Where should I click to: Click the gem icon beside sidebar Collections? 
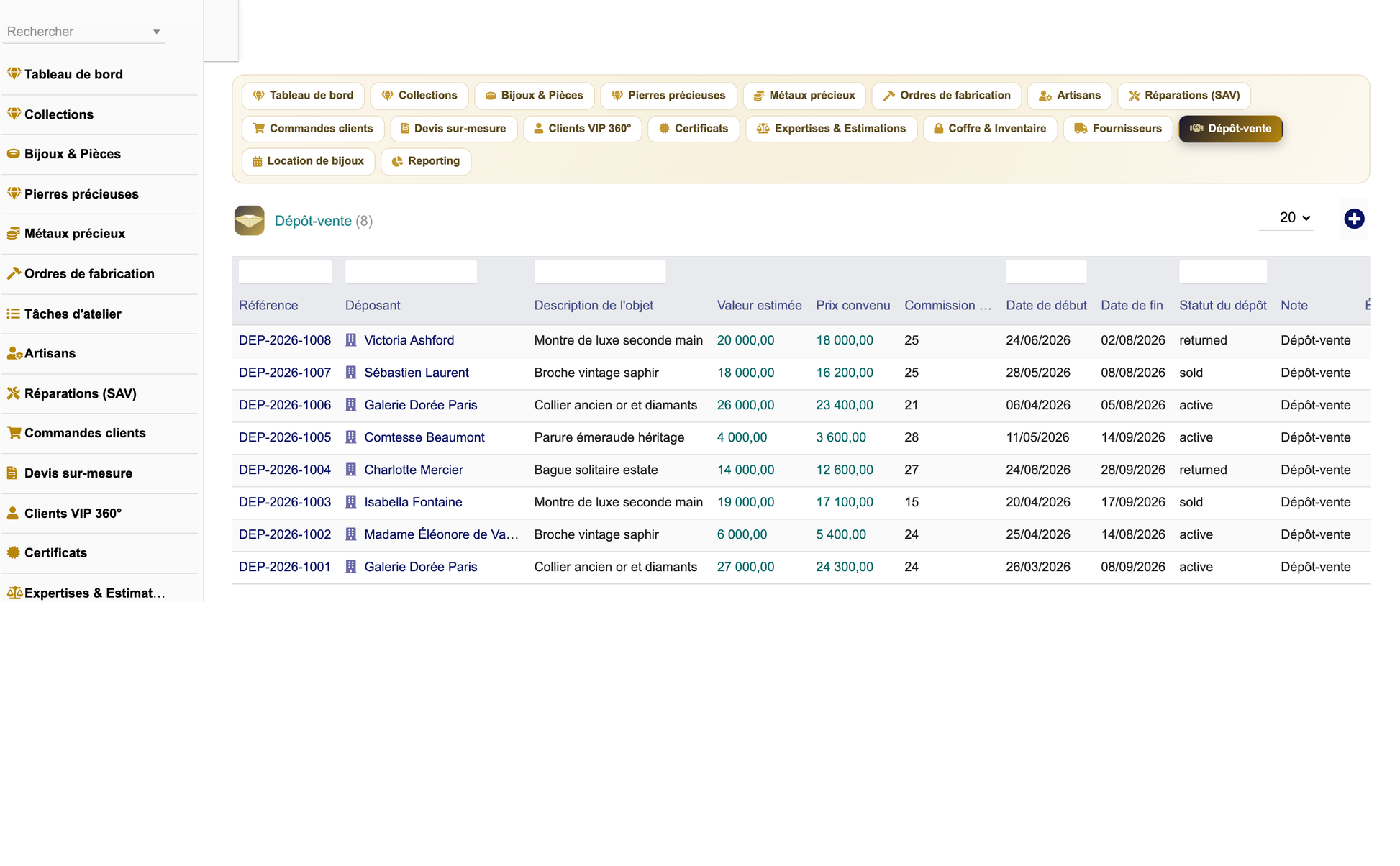(x=14, y=114)
